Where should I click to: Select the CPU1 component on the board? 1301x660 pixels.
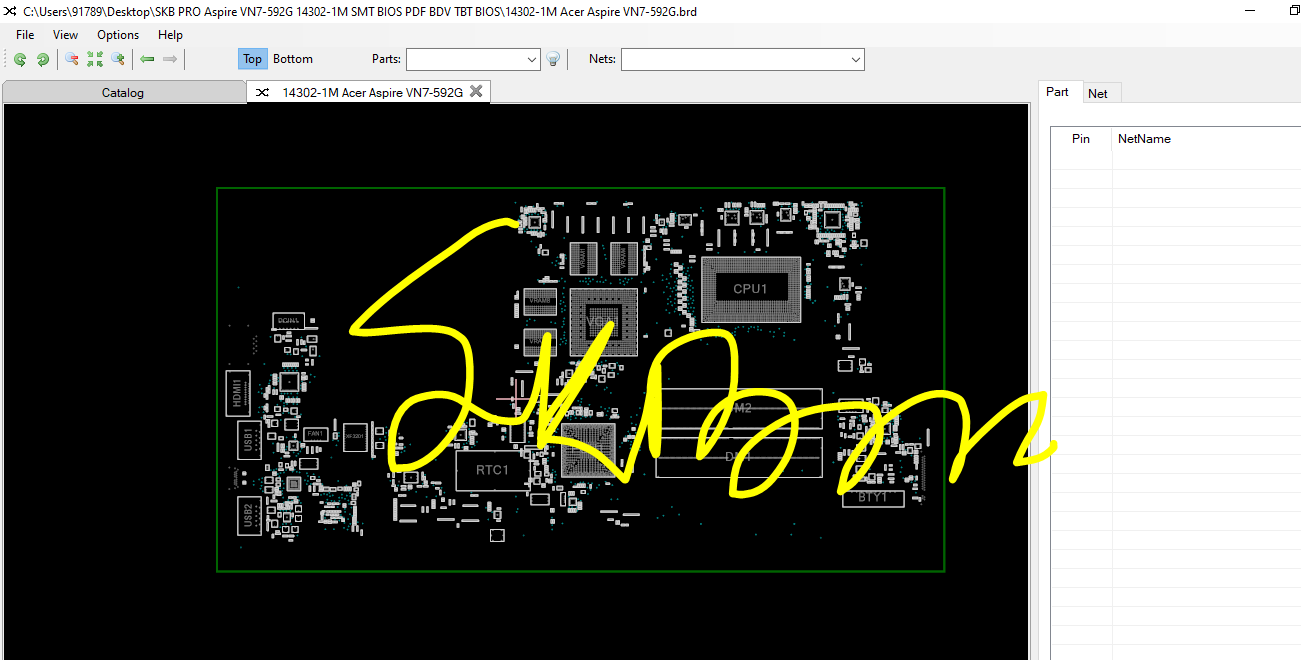tap(751, 288)
